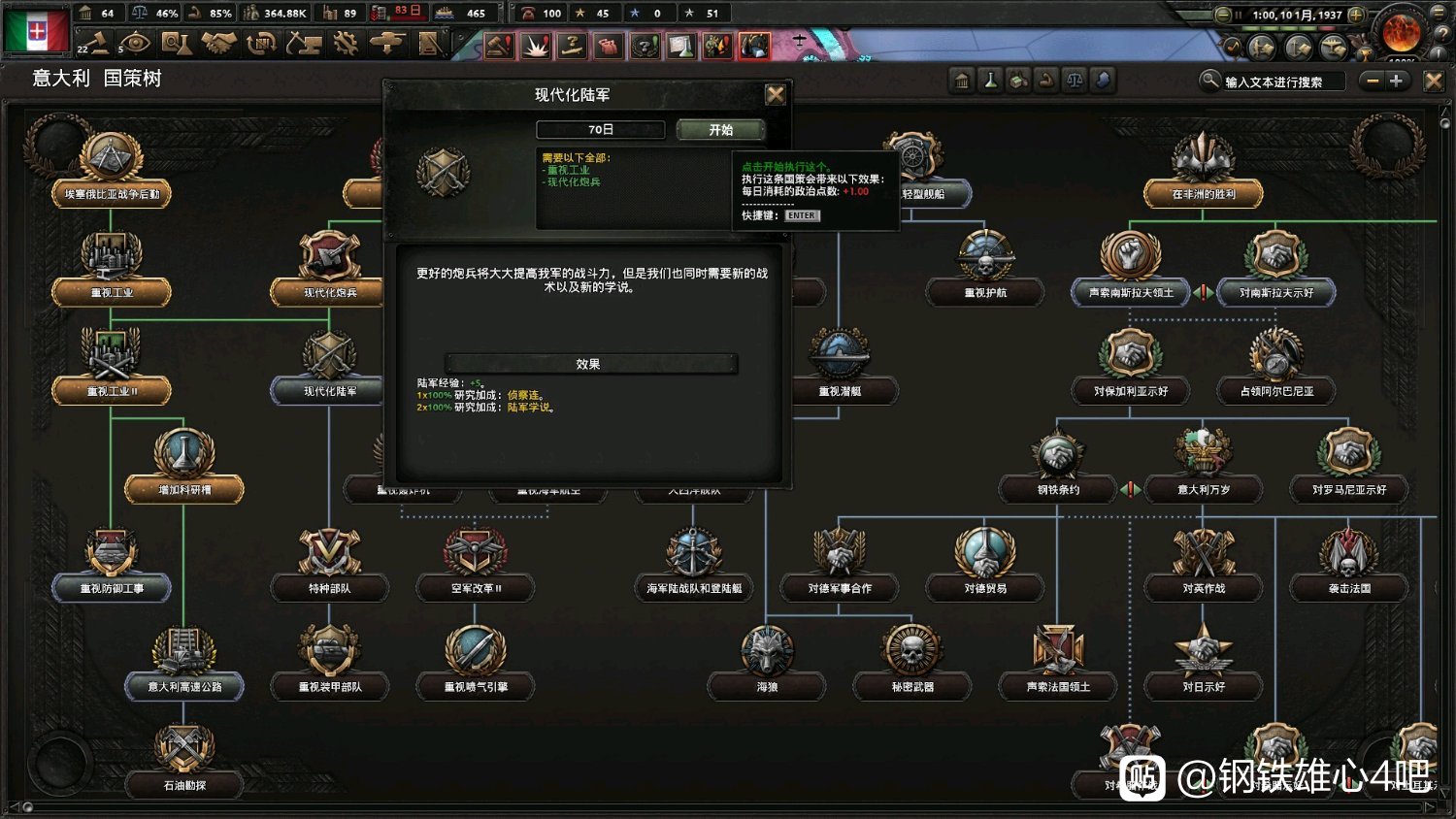The height and width of the screenshot is (819, 1456).
Task: Open the diplomacy handshake icon
Action: (x=218, y=43)
